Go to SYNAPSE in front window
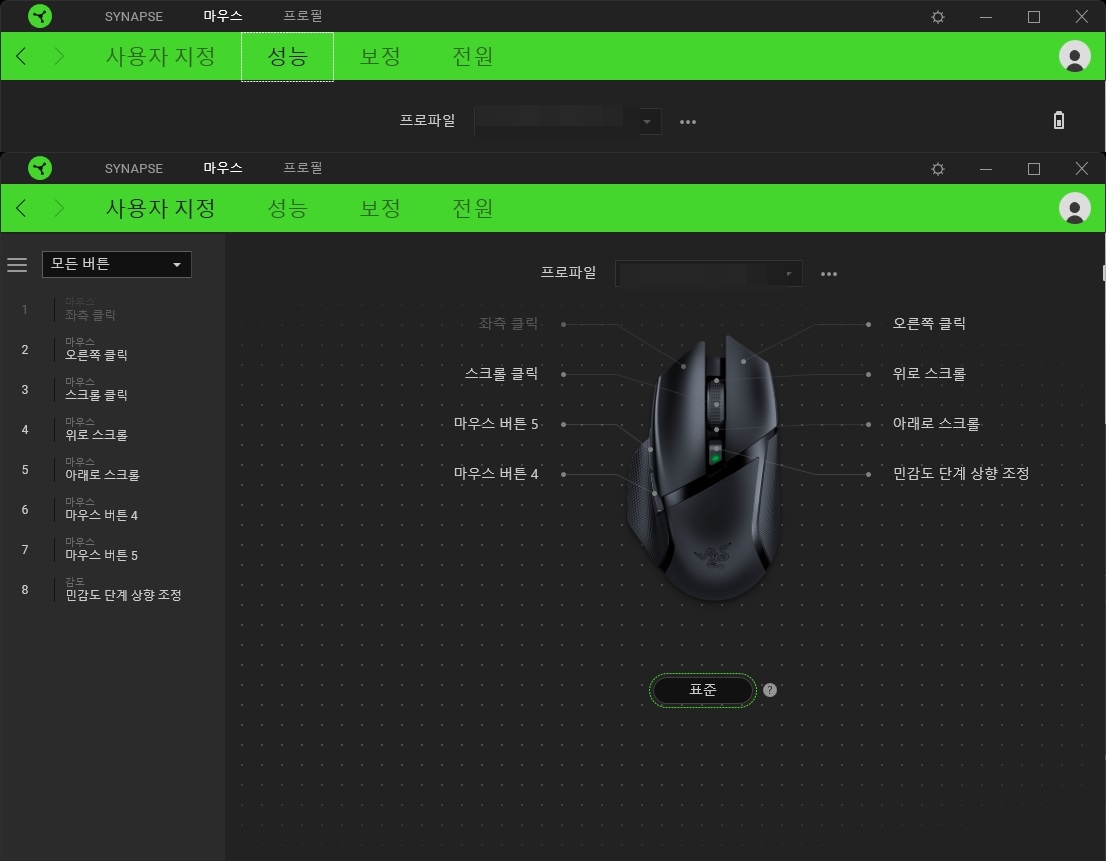This screenshot has width=1106, height=861. tap(134, 169)
